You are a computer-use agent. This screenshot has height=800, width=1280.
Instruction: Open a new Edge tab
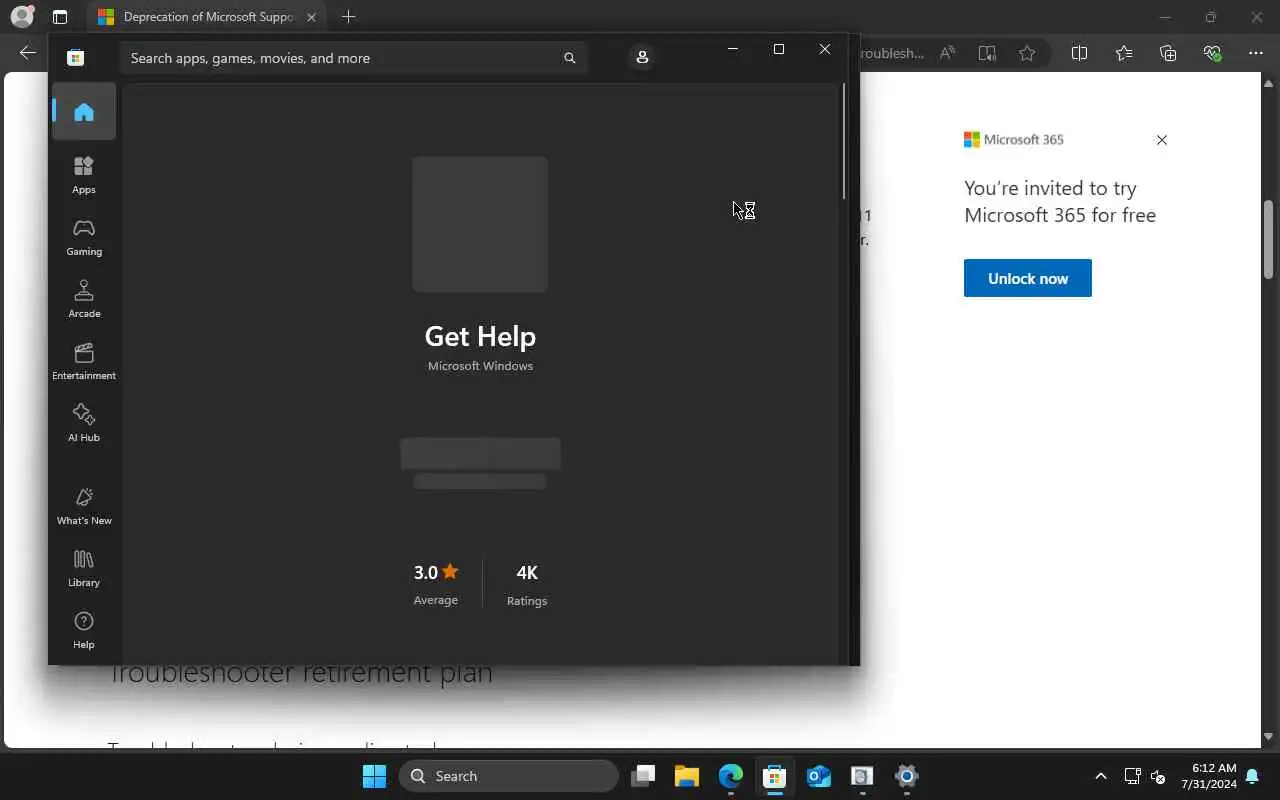pos(348,17)
